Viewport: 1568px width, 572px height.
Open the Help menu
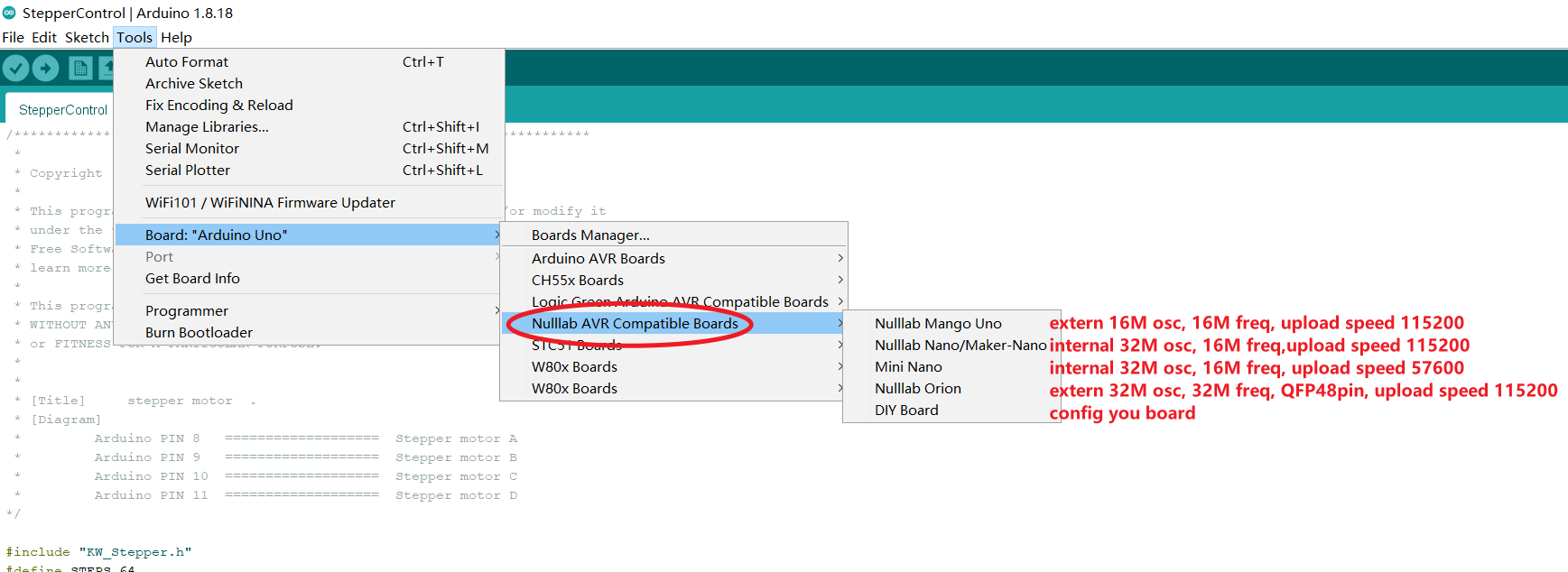pos(176,37)
